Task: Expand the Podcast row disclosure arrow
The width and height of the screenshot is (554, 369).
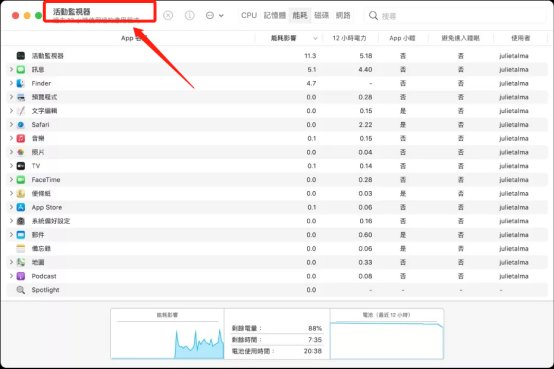Action: coord(11,276)
